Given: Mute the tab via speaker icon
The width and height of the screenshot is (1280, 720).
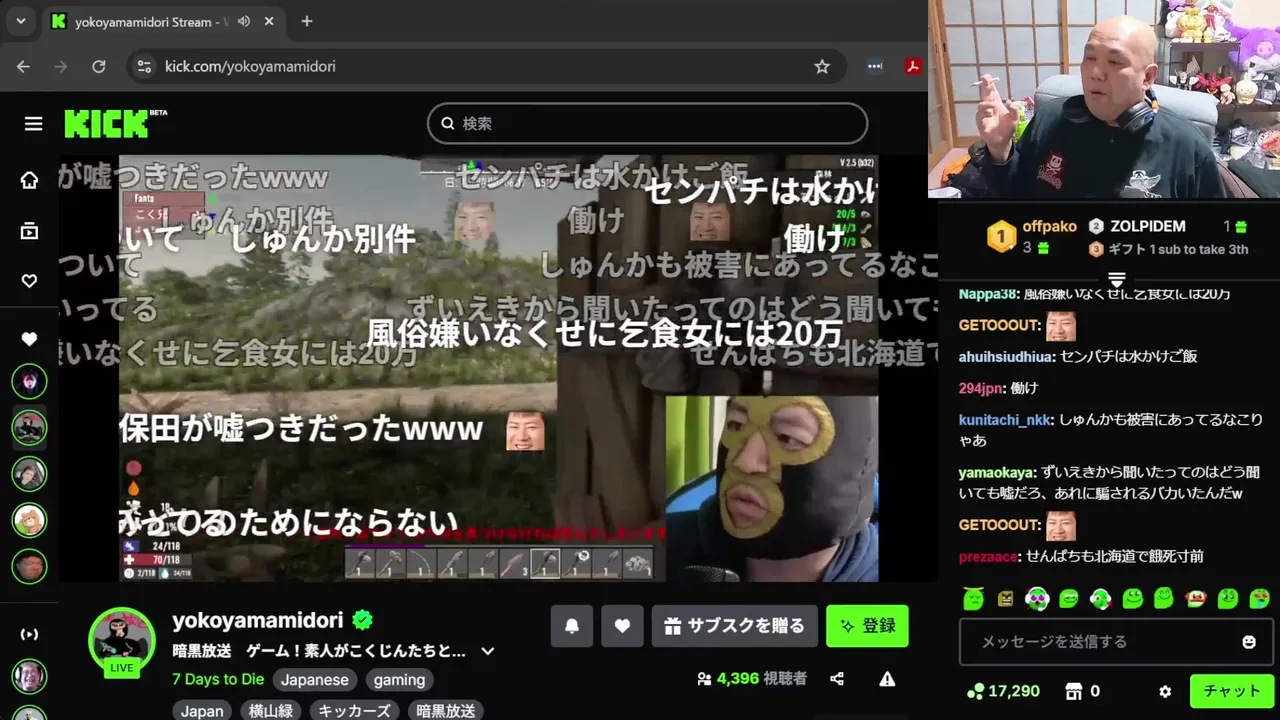Looking at the screenshot, I should coord(244,21).
